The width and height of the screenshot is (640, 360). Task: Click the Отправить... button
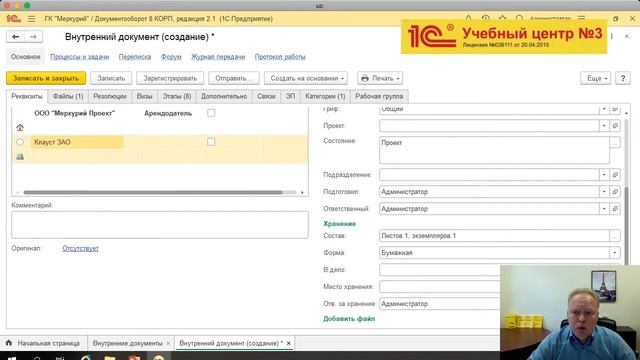click(x=233, y=78)
